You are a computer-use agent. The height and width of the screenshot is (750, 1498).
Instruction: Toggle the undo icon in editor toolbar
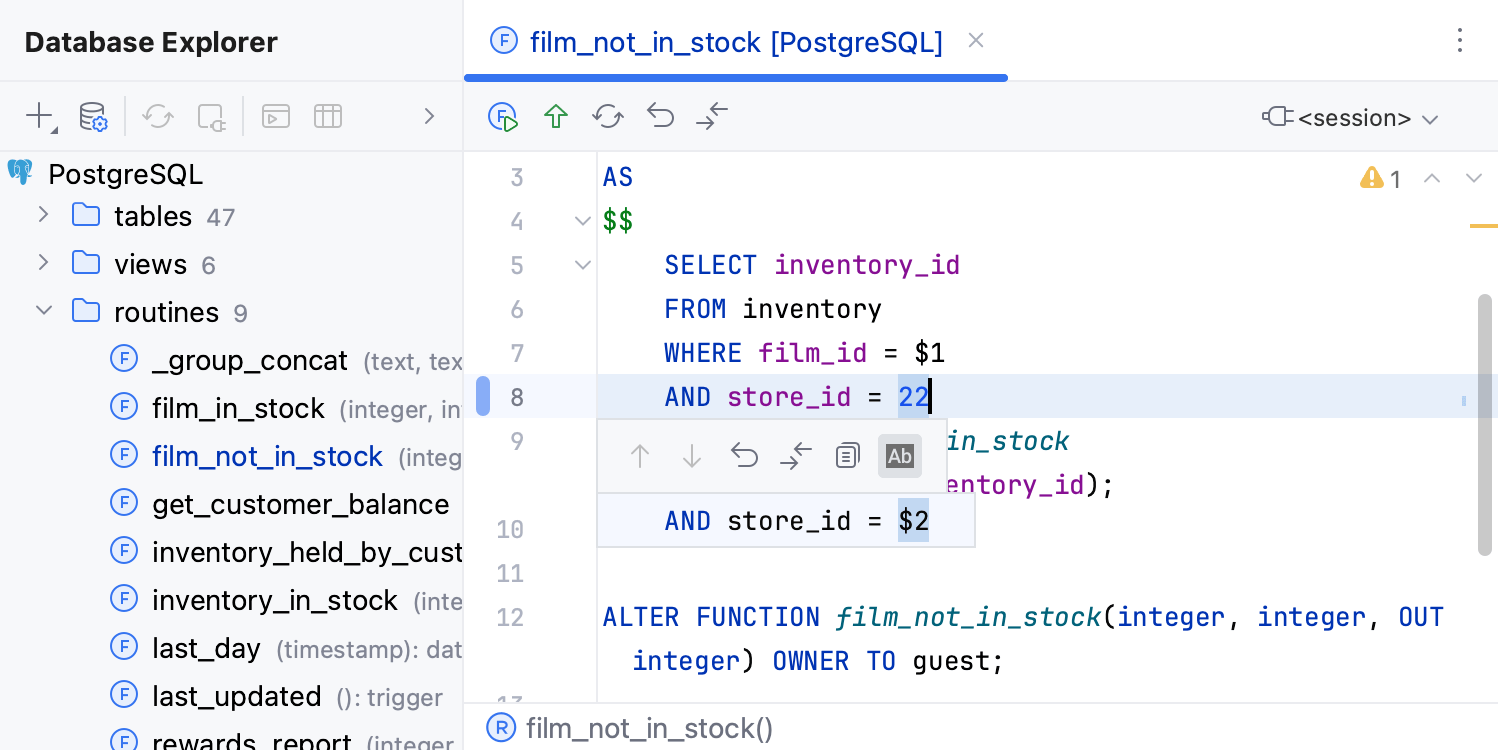coord(660,116)
